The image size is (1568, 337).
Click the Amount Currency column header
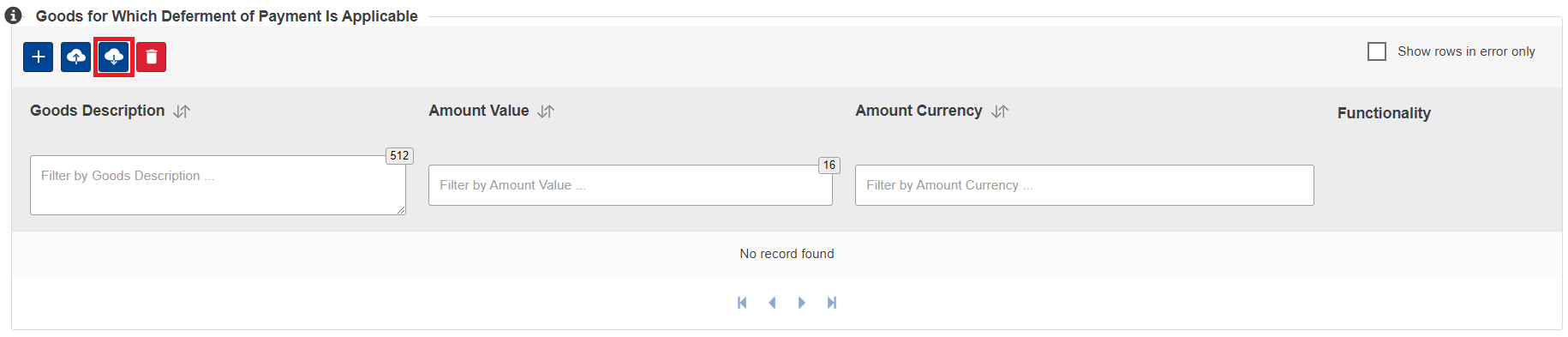click(x=919, y=111)
